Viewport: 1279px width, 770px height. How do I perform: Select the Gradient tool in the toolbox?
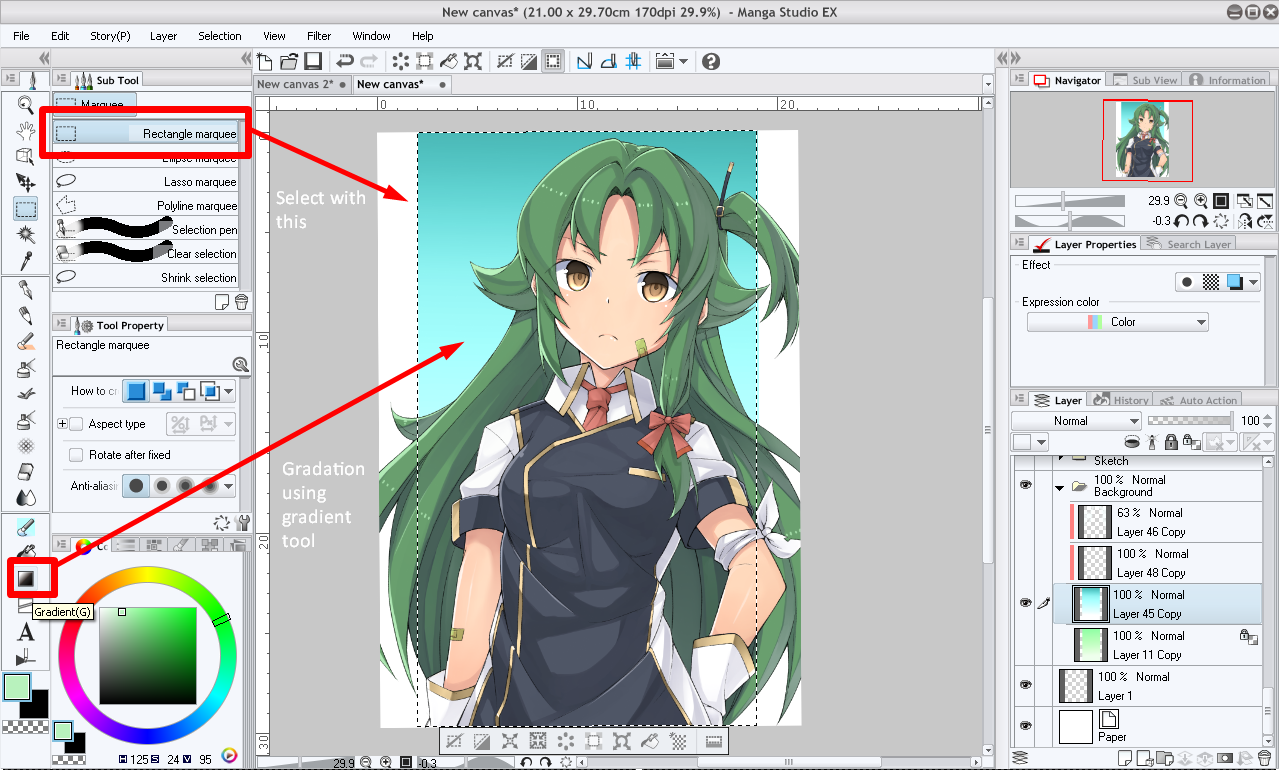point(26,578)
